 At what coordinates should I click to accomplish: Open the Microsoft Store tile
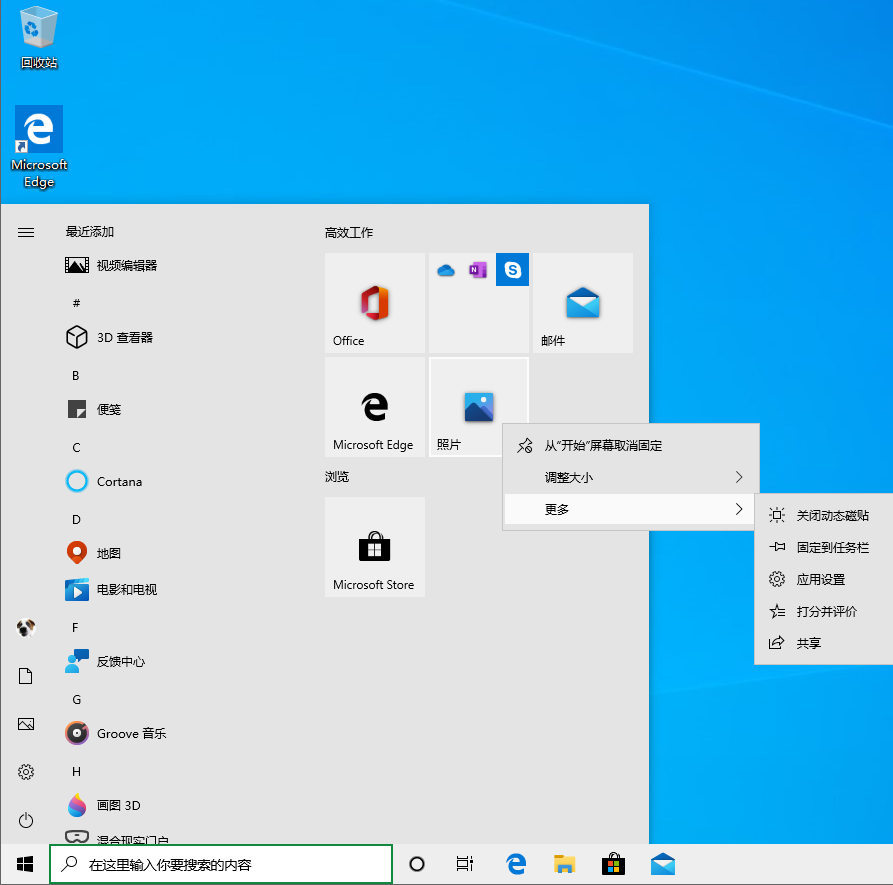pyautogui.click(x=375, y=547)
